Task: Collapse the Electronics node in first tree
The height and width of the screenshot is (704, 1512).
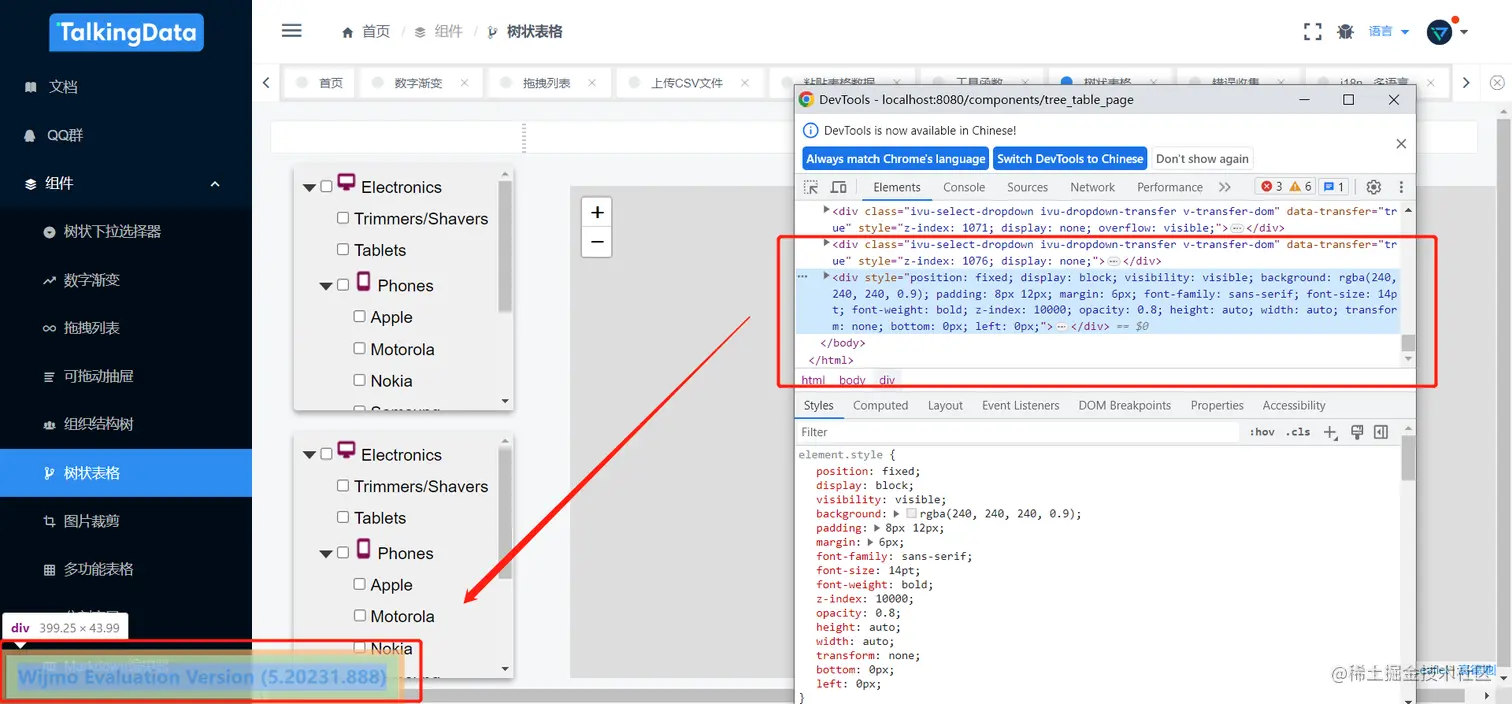Action: [x=309, y=187]
